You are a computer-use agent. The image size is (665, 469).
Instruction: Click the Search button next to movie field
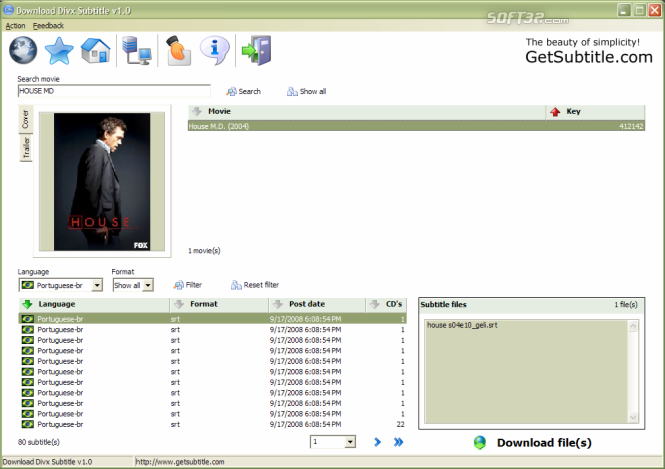[x=243, y=91]
